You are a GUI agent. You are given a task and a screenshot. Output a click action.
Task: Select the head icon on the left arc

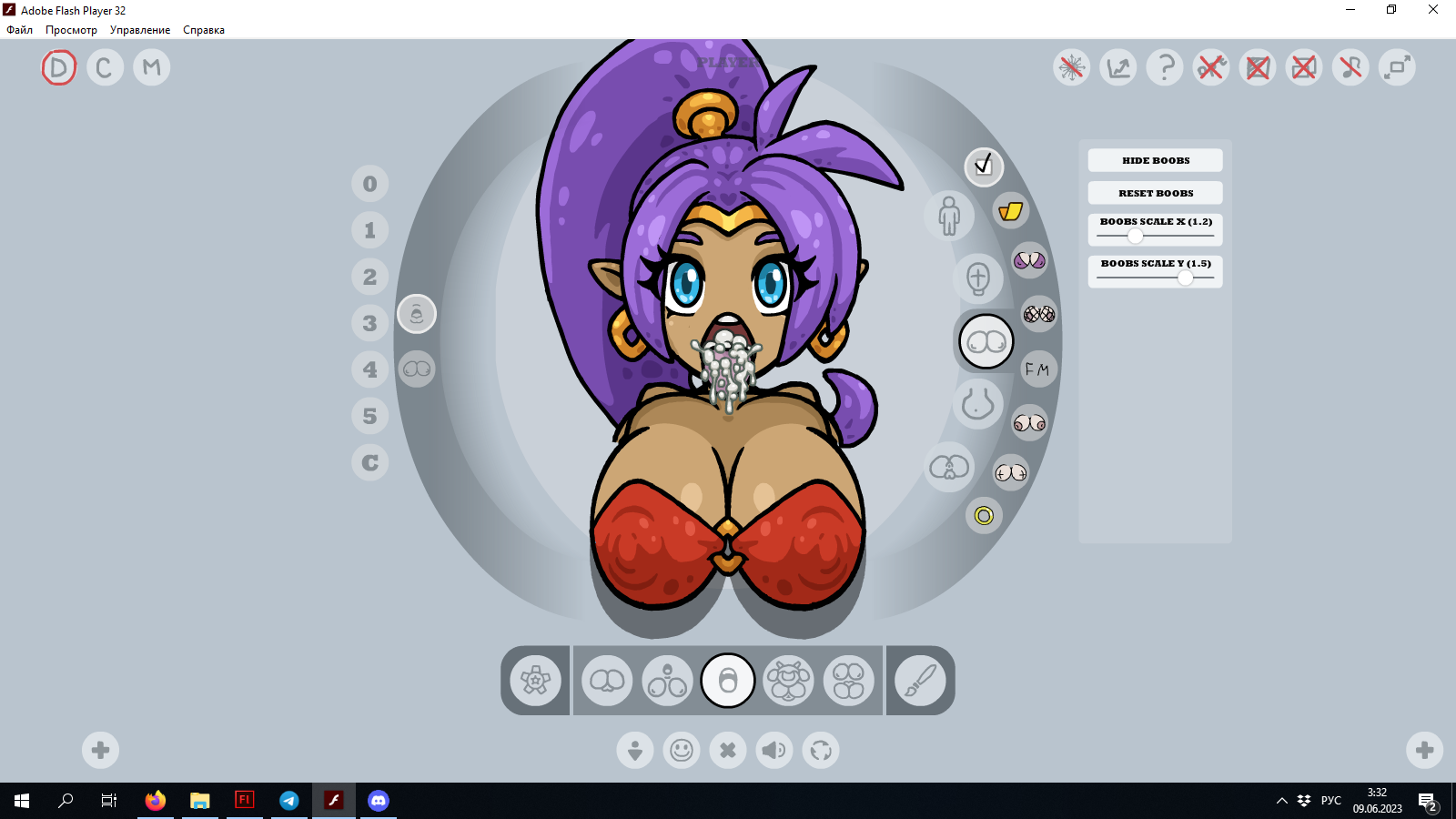pyautogui.click(x=417, y=315)
